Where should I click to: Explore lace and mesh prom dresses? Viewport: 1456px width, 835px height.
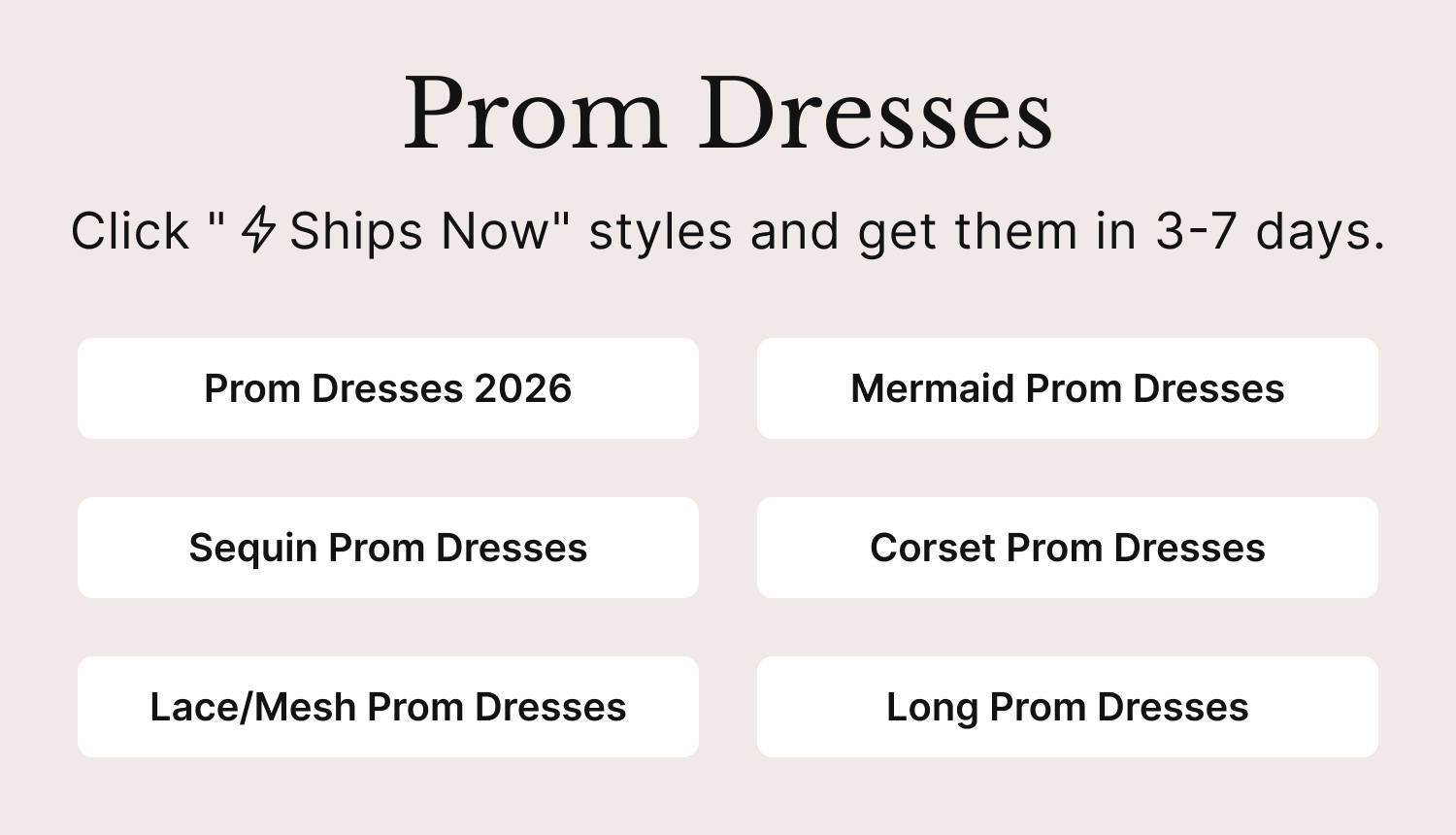pyautogui.click(x=387, y=707)
